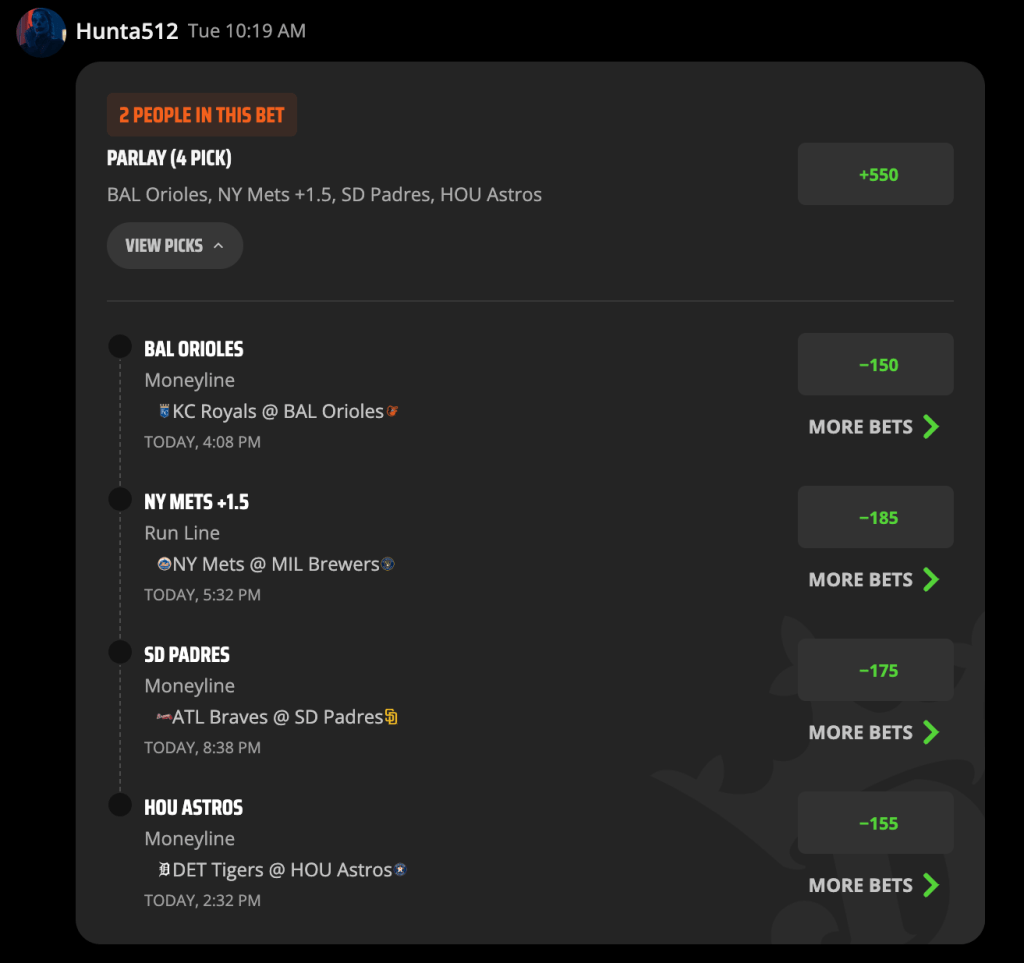Select the -150 BAL Orioles moneyline odds
This screenshot has width=1024, height=963.
click(875, 364)
